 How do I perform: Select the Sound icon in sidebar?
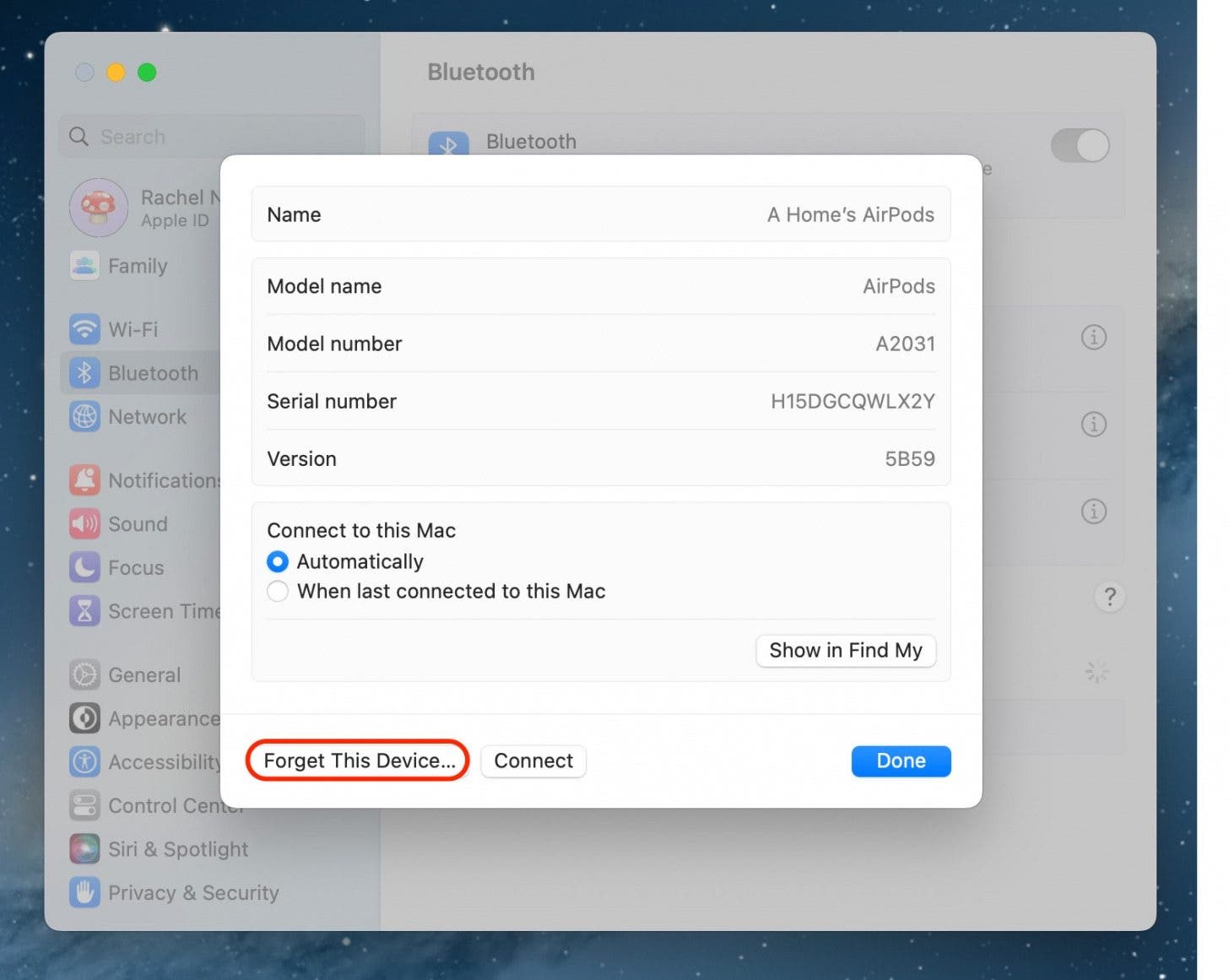(x=84, y=524)
